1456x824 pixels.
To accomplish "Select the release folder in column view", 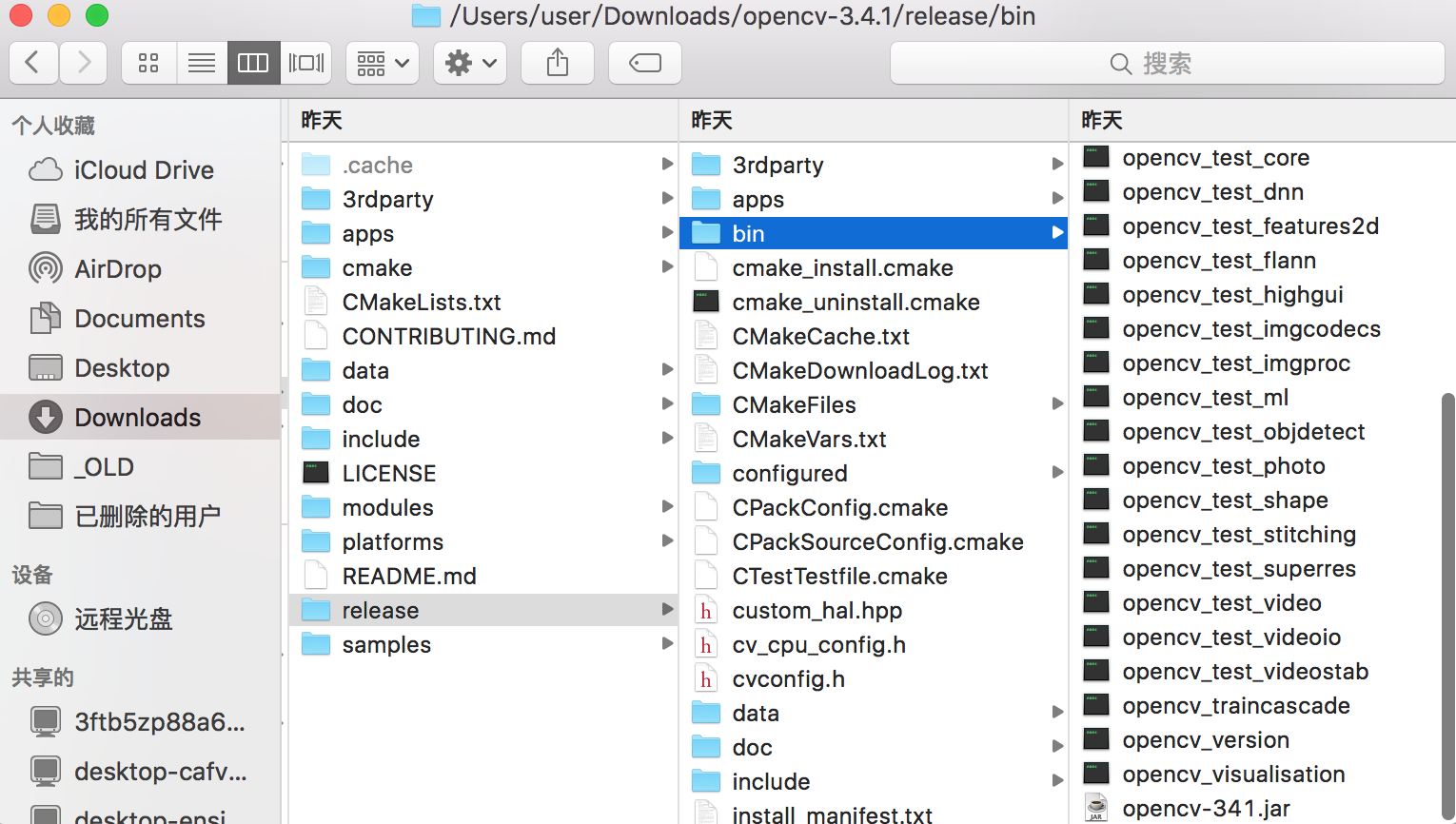I will [380, 610].
